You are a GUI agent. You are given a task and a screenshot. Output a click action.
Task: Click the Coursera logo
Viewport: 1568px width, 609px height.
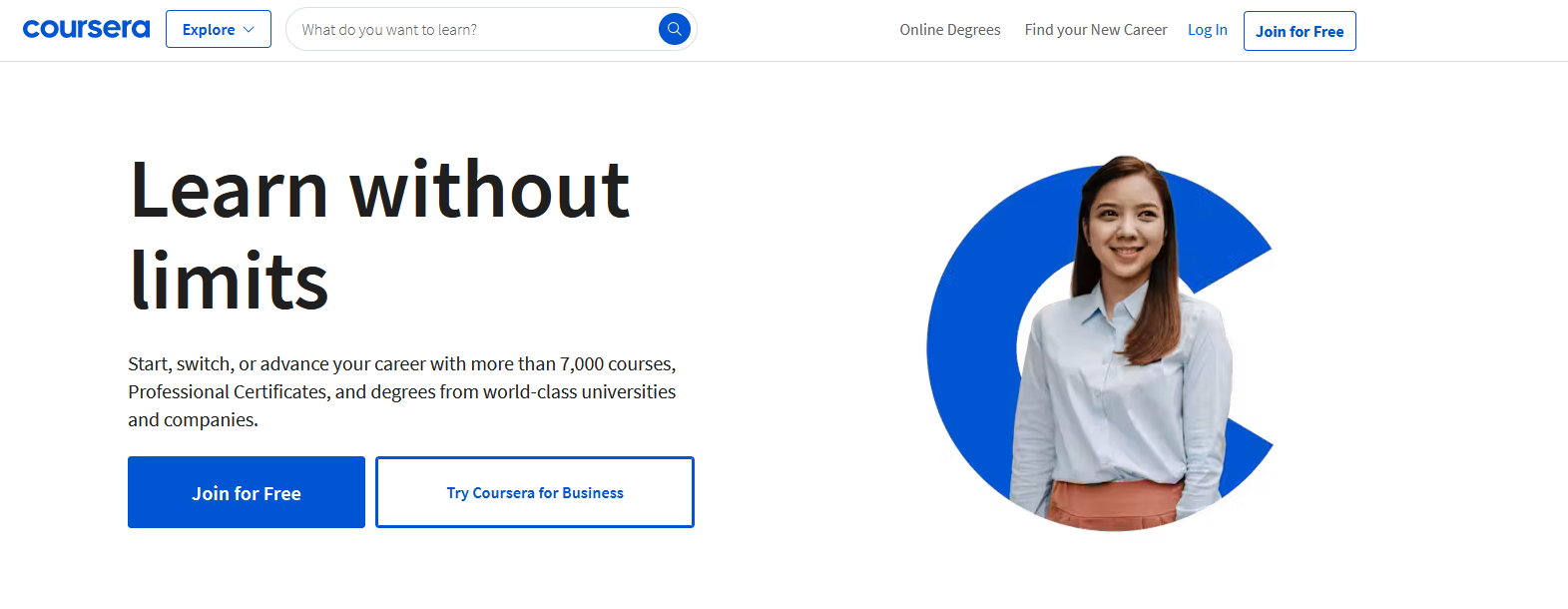[x=86, y=29]
